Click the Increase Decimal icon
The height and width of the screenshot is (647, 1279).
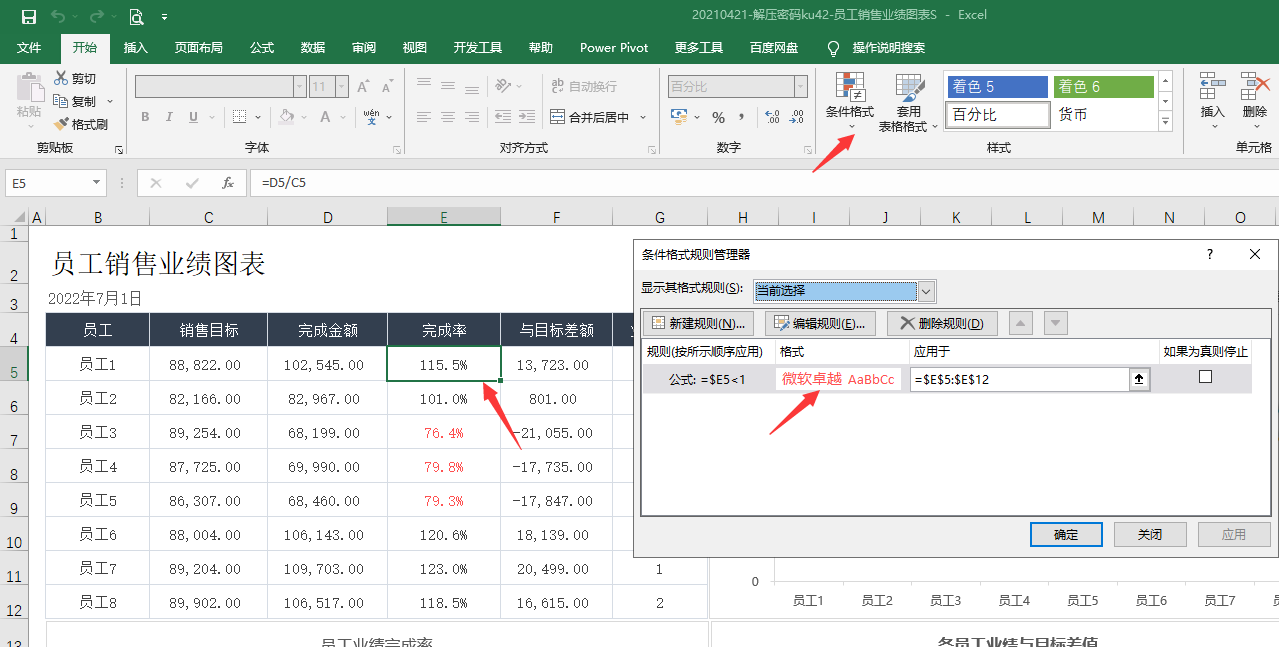coord(773,117)
